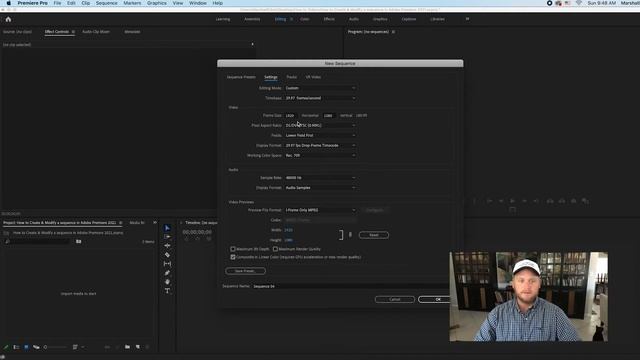
Task: Switch to the Color workspace
Action: pos(305,19)
